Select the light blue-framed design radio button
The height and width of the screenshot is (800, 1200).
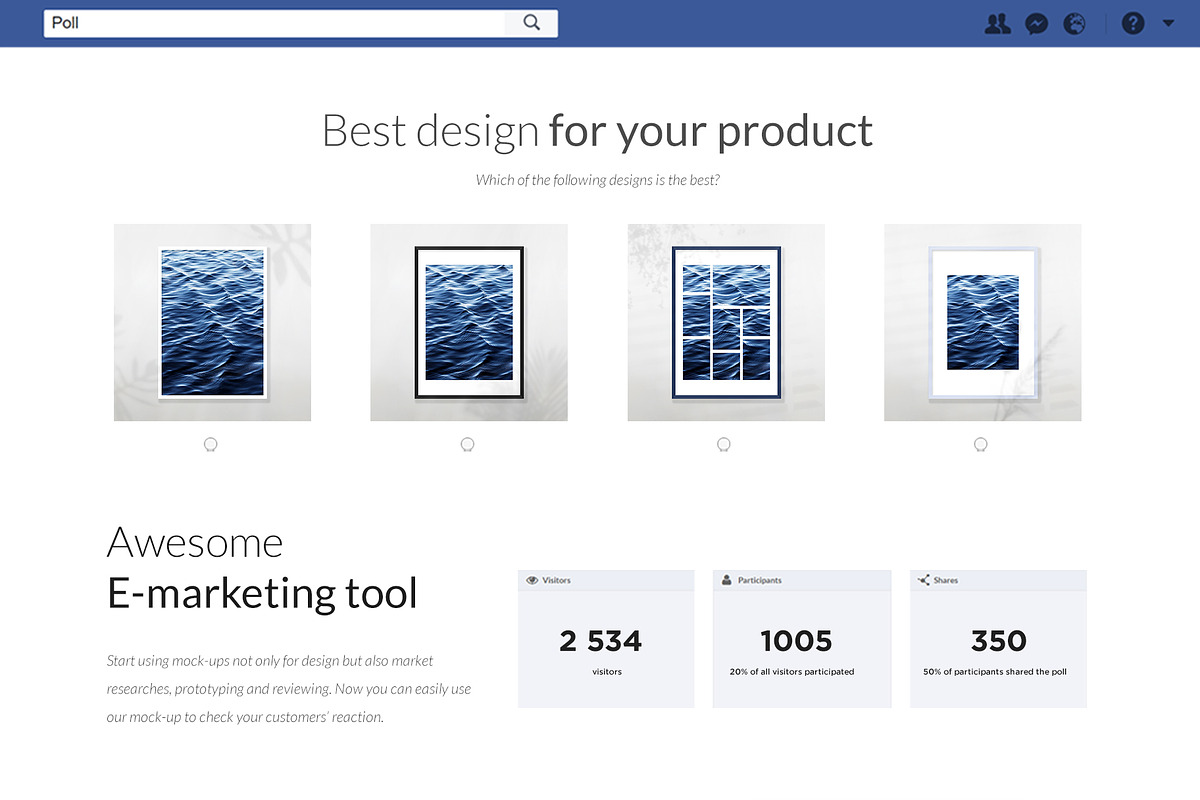click(981, 445)
